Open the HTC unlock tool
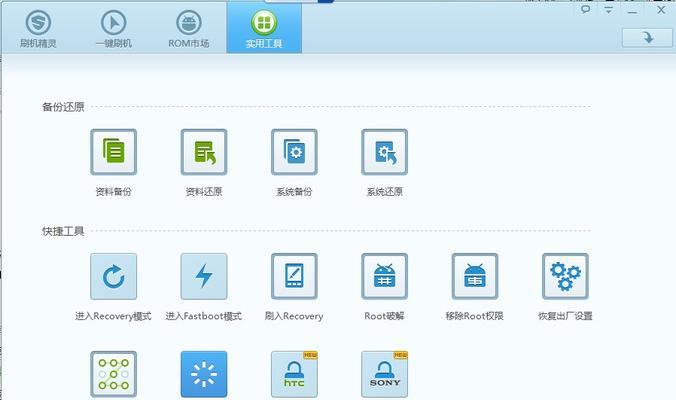 [294, 374]
